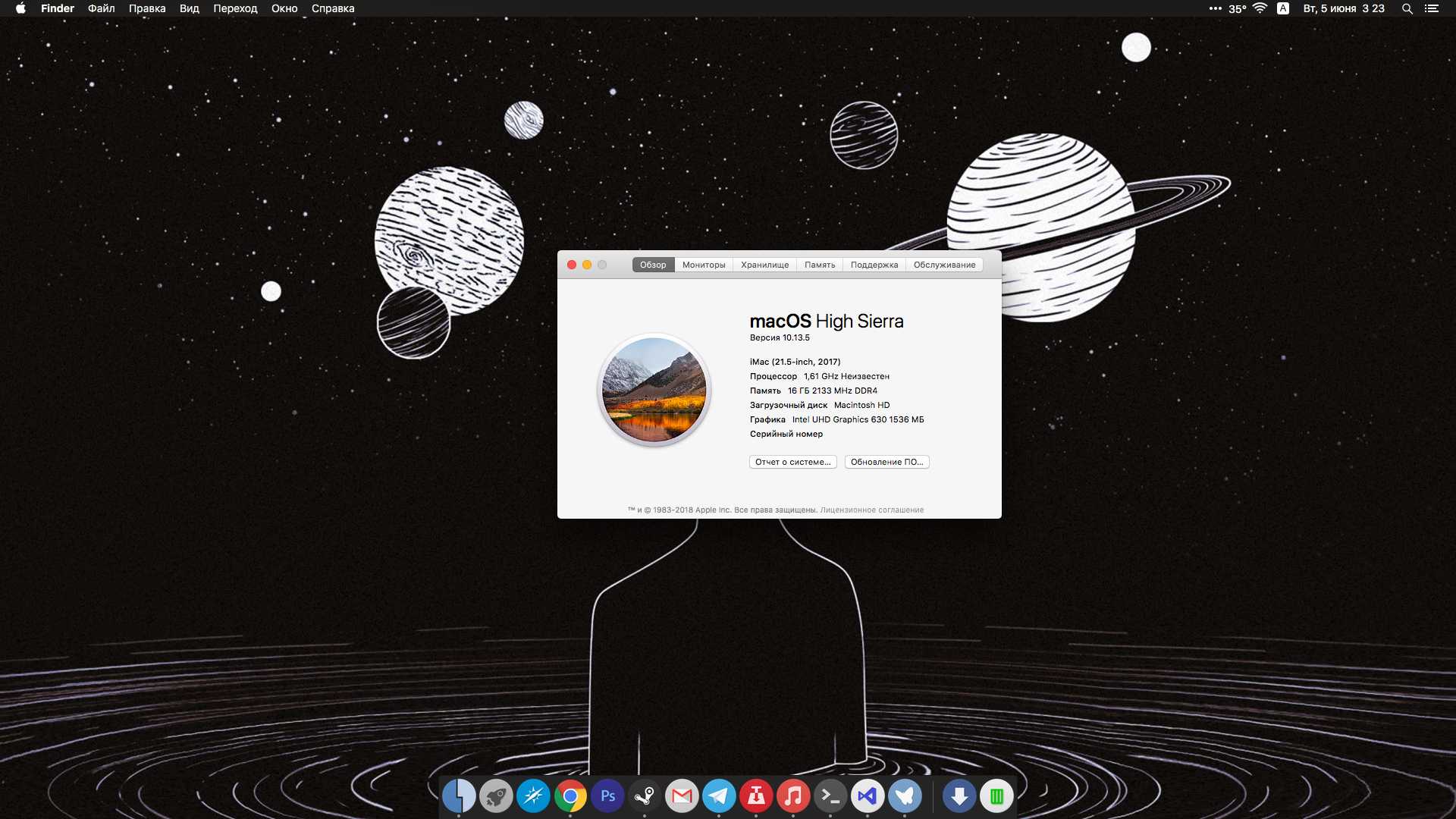Switch to the Хранилище tab
This screenshot has height=819, width=1456.
[764, 265]
